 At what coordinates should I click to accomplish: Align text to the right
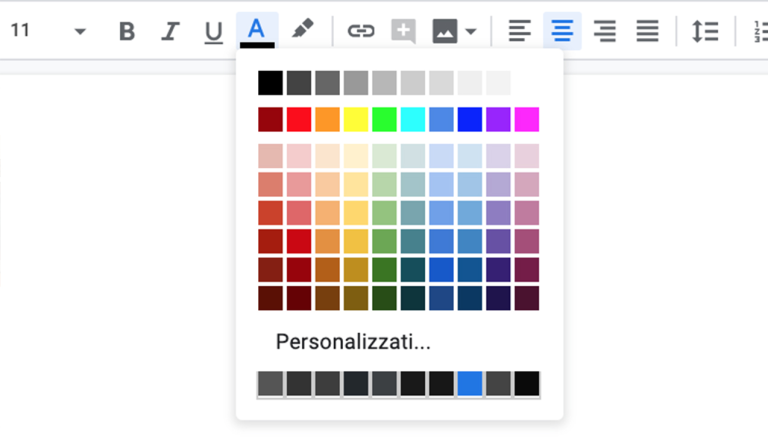point(605,31)
